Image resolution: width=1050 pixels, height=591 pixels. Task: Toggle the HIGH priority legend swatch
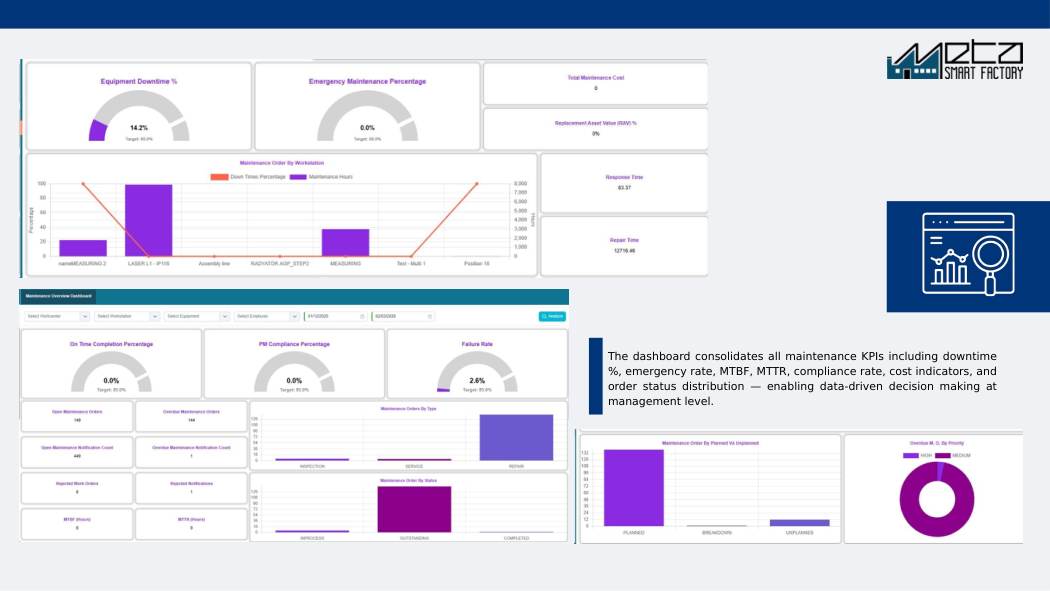tap(911, 455)
